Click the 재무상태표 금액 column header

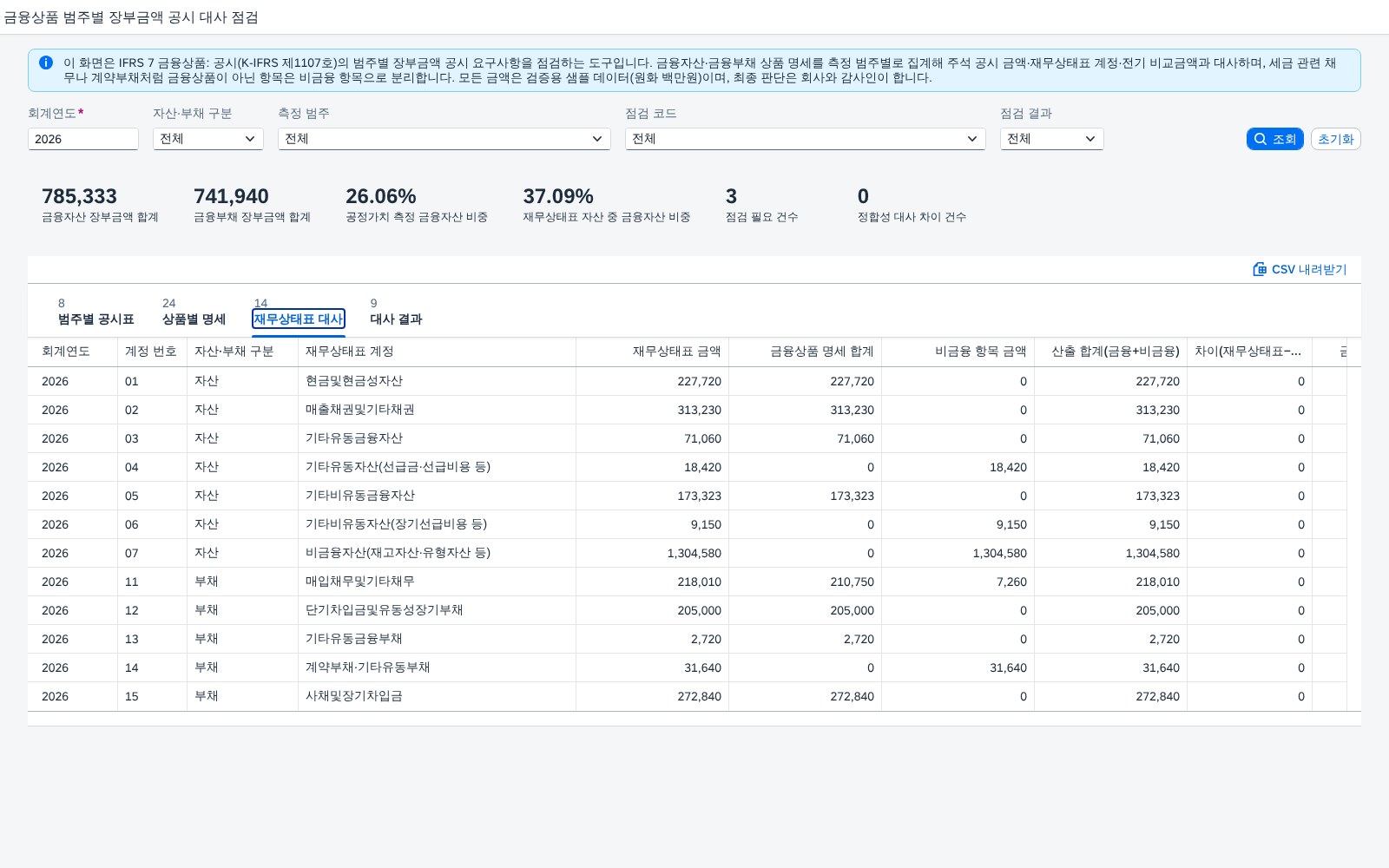click(652, 352)
